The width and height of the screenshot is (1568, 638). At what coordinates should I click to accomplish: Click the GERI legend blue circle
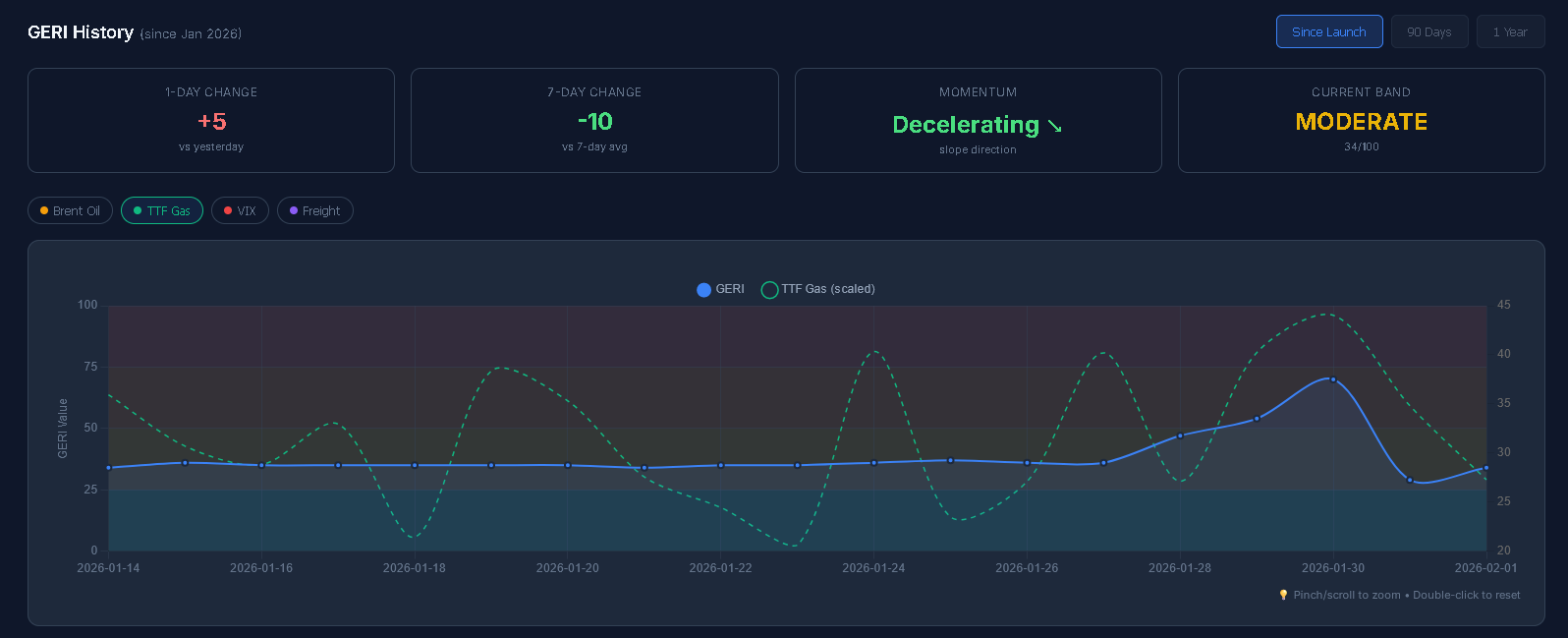[703, 289]
